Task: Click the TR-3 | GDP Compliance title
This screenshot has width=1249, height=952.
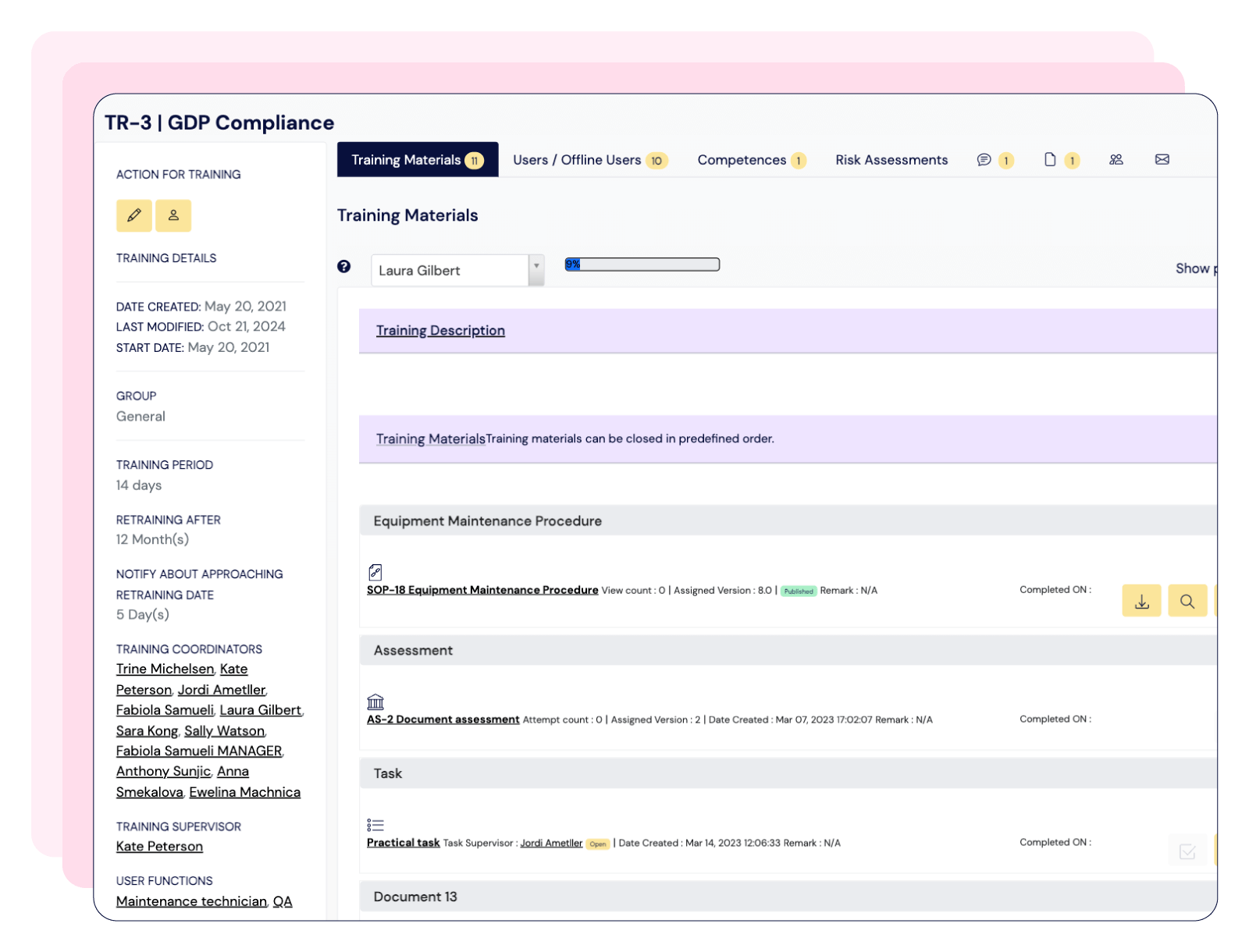Action: click(x=219, y=123)
